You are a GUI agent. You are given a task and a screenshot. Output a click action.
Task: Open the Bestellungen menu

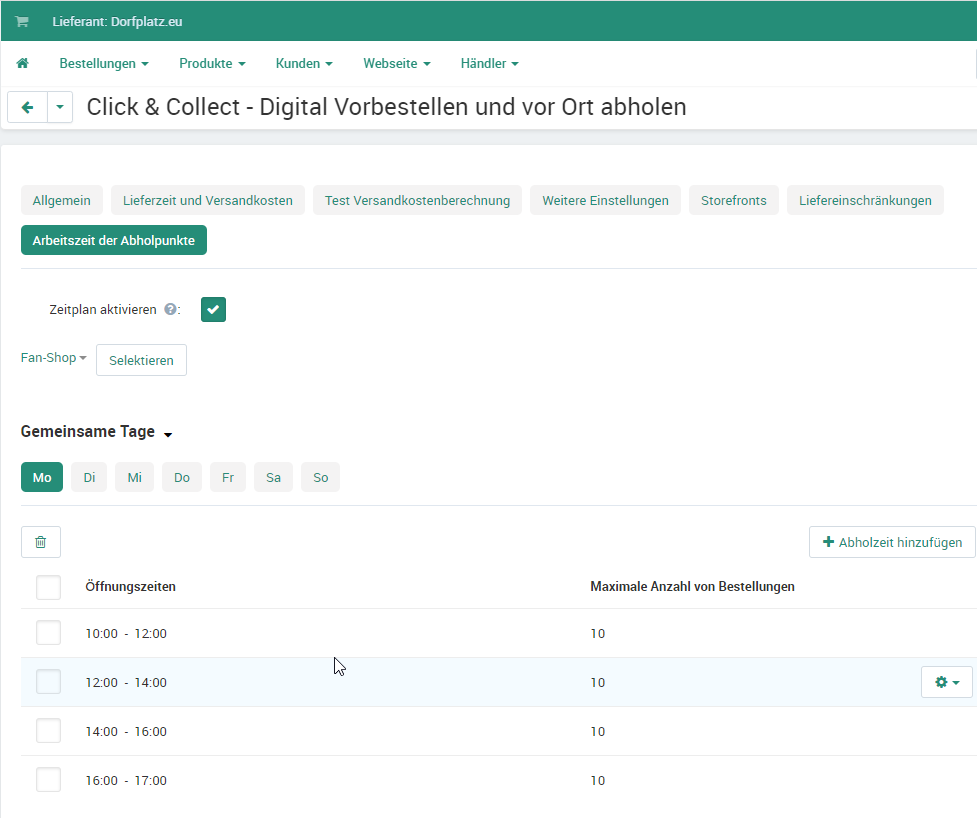pos(103,64)
